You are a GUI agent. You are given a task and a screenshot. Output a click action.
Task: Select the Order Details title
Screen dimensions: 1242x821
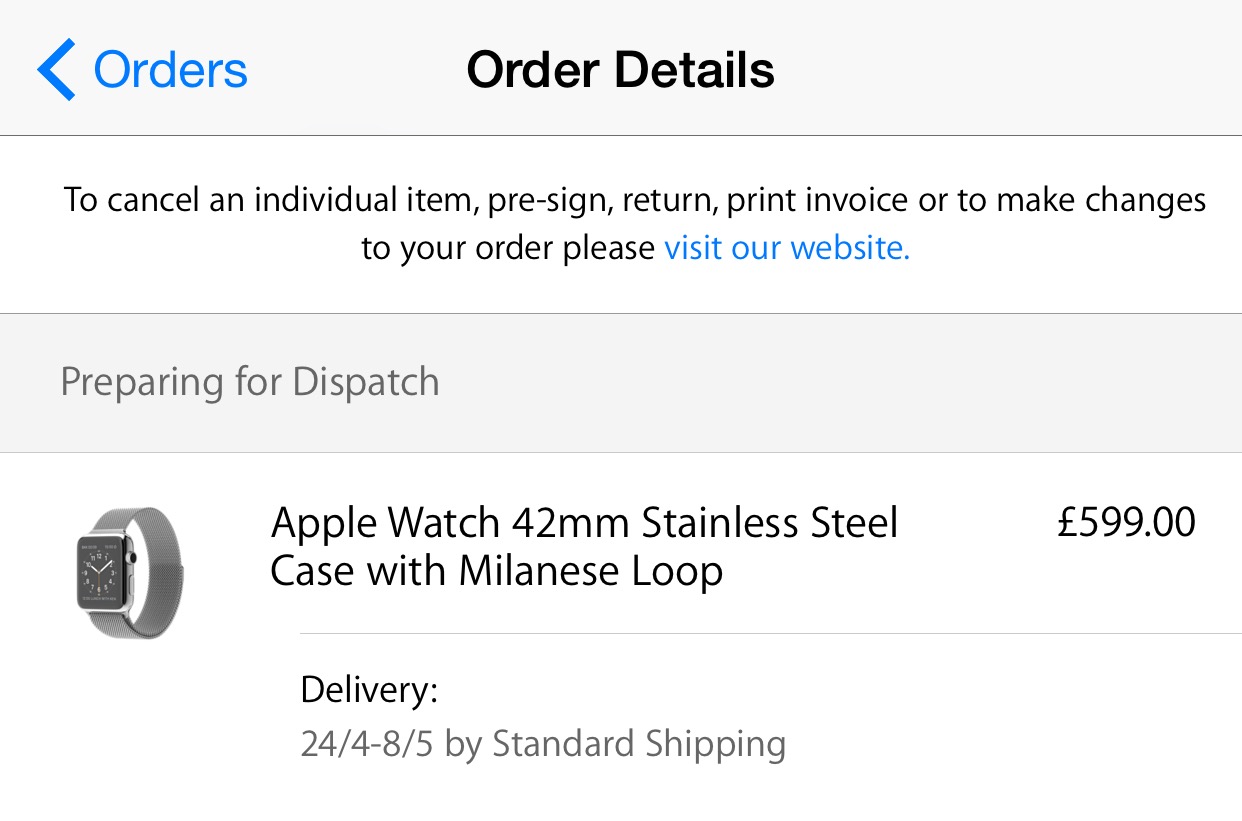point(621,70)
